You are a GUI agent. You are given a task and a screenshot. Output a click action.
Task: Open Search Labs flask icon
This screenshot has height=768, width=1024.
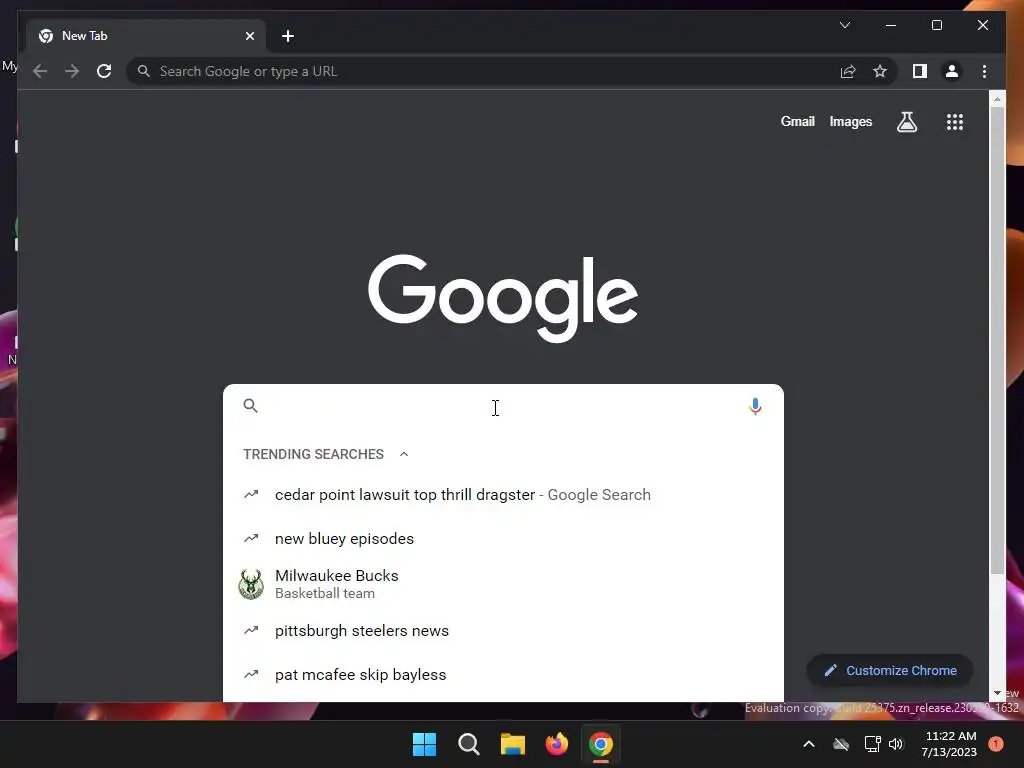(x=906, y=121)
